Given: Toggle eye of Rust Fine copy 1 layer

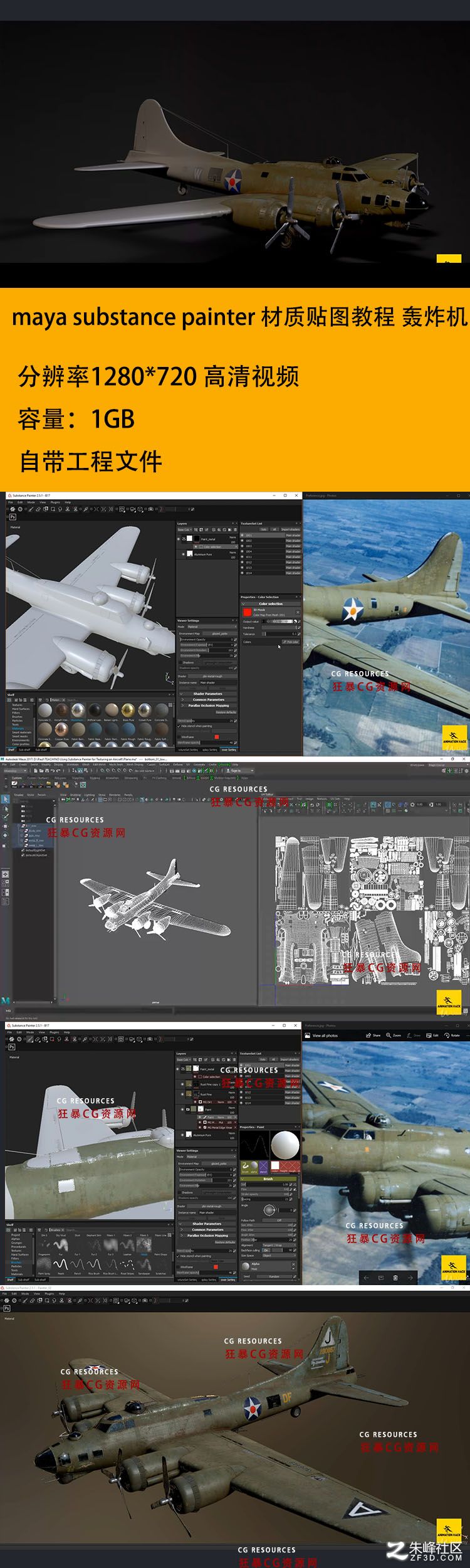Looking at the screenshot, I should pos(182,1084).
